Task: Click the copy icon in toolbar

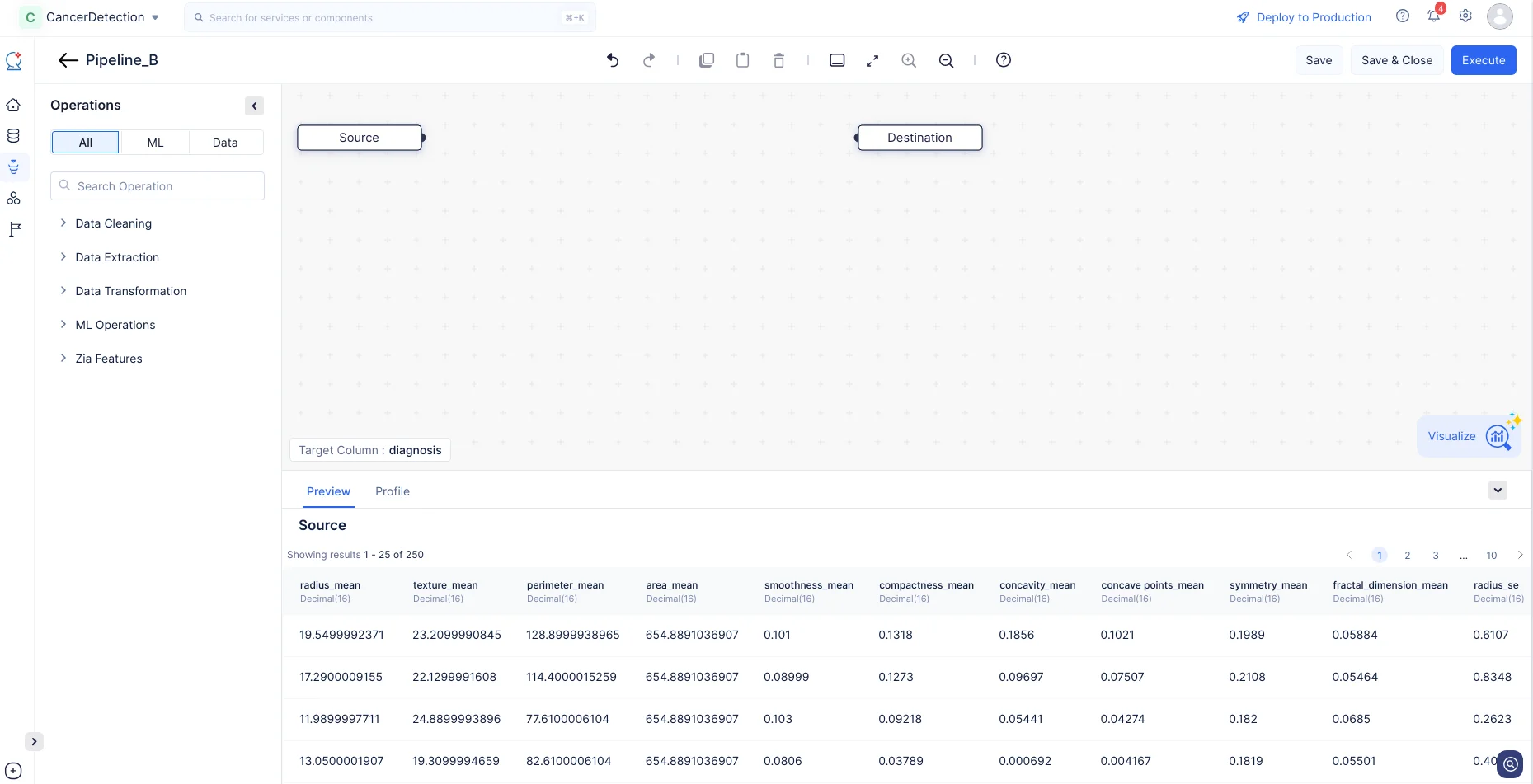Action: pyautogui.click(x=707, y=60)
